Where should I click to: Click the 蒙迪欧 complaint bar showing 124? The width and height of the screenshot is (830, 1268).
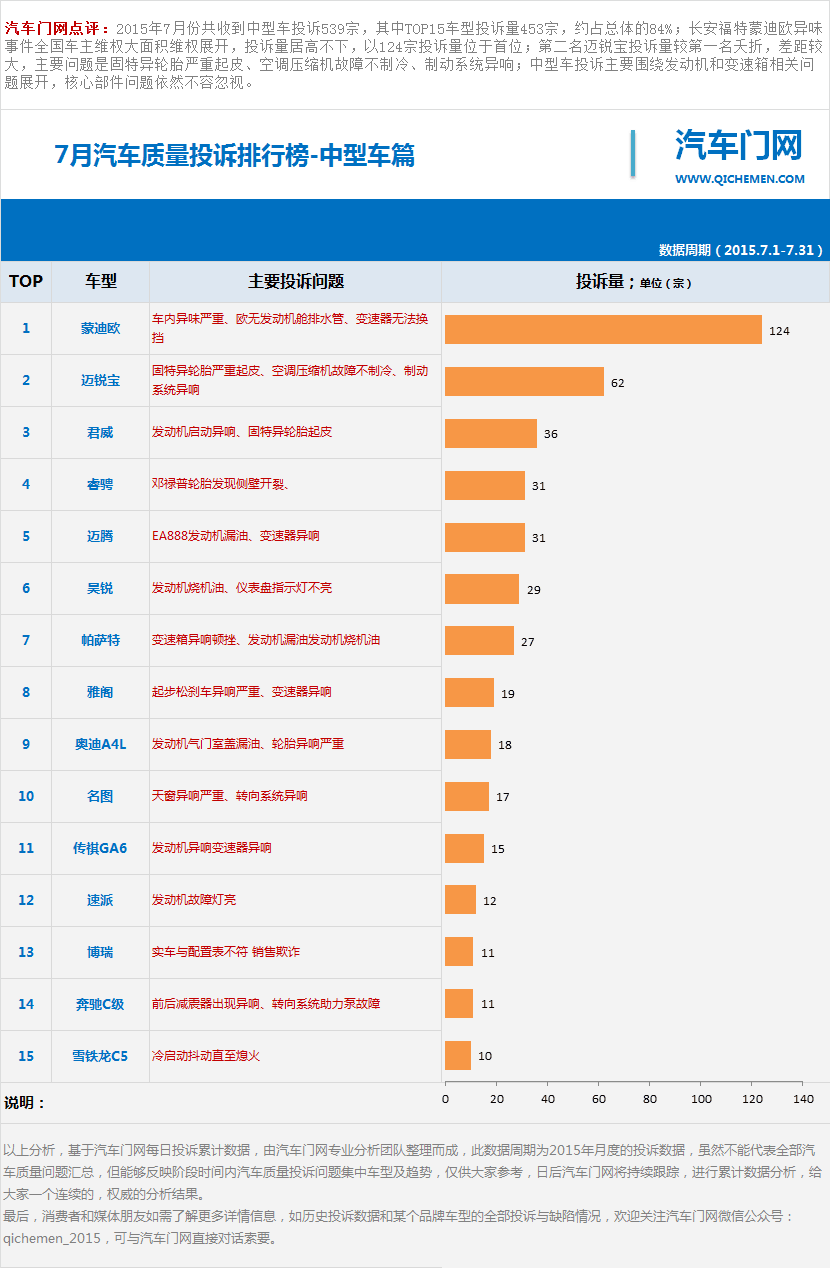click(603, 329)
